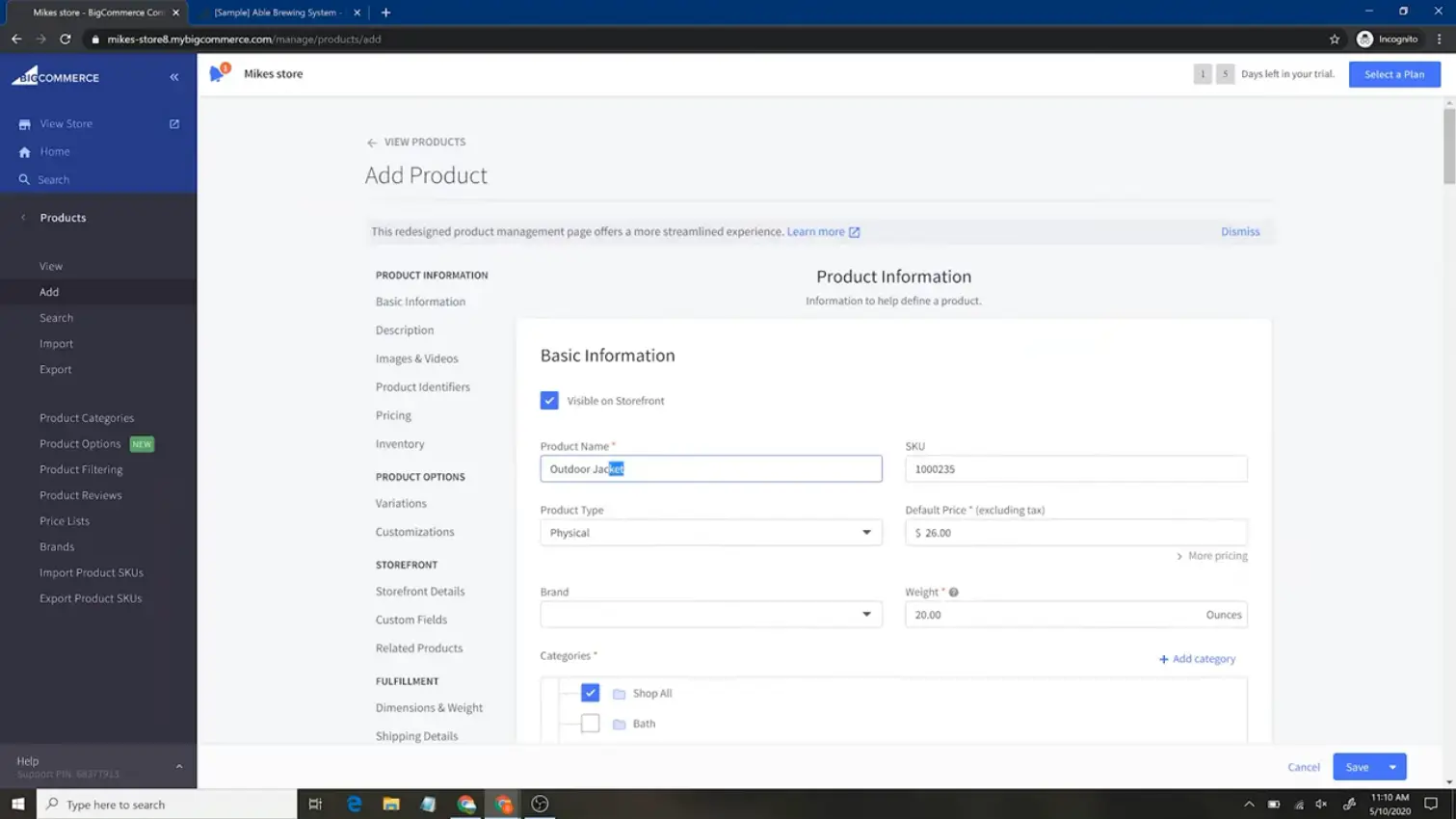
Task: Expand More pricing options
Action: click(x=1212, y=556)
